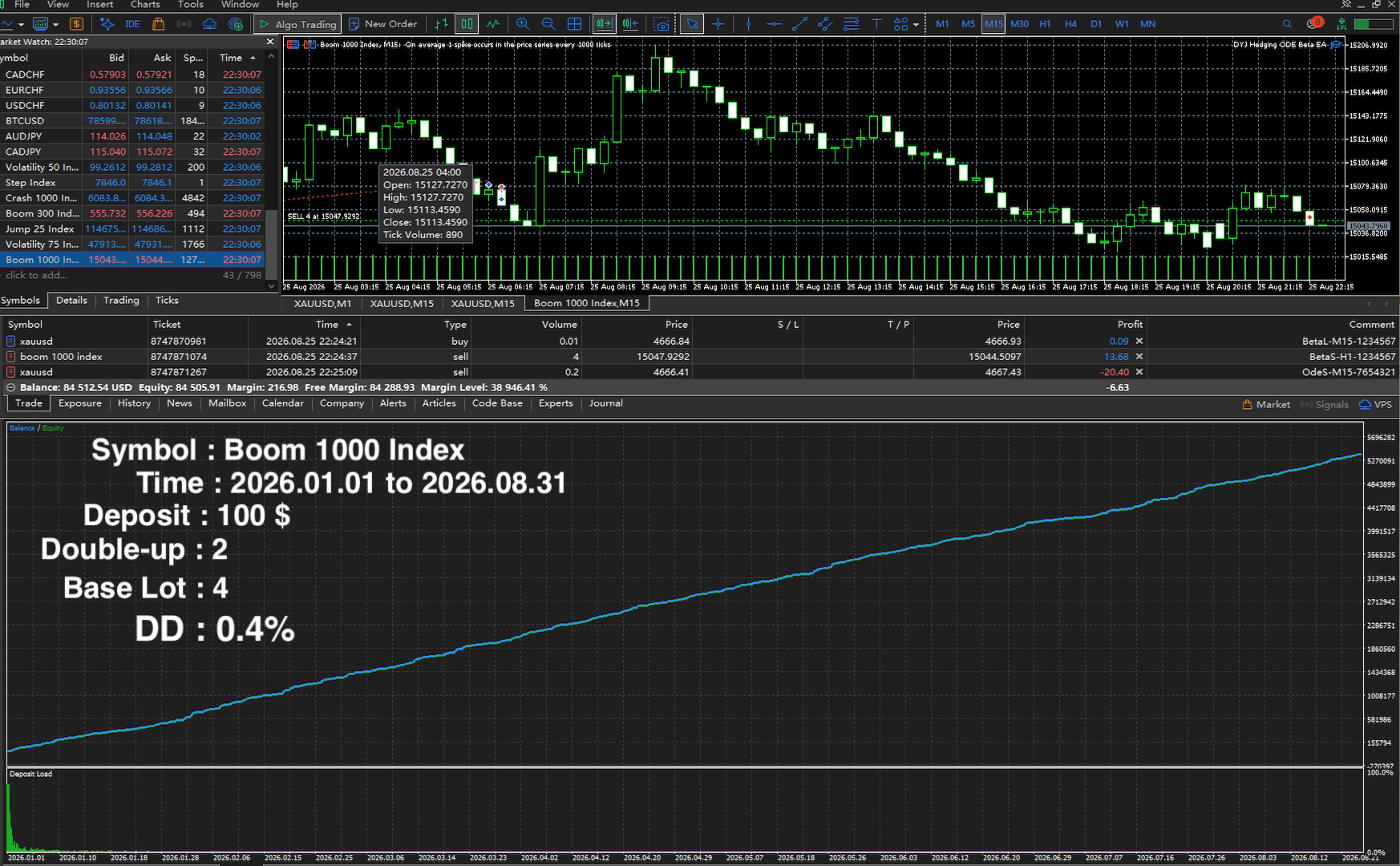This screenshot has height=866, width=1400.
Task: Open Market link in Toolbox bar
Action: tap(1266, 405)
